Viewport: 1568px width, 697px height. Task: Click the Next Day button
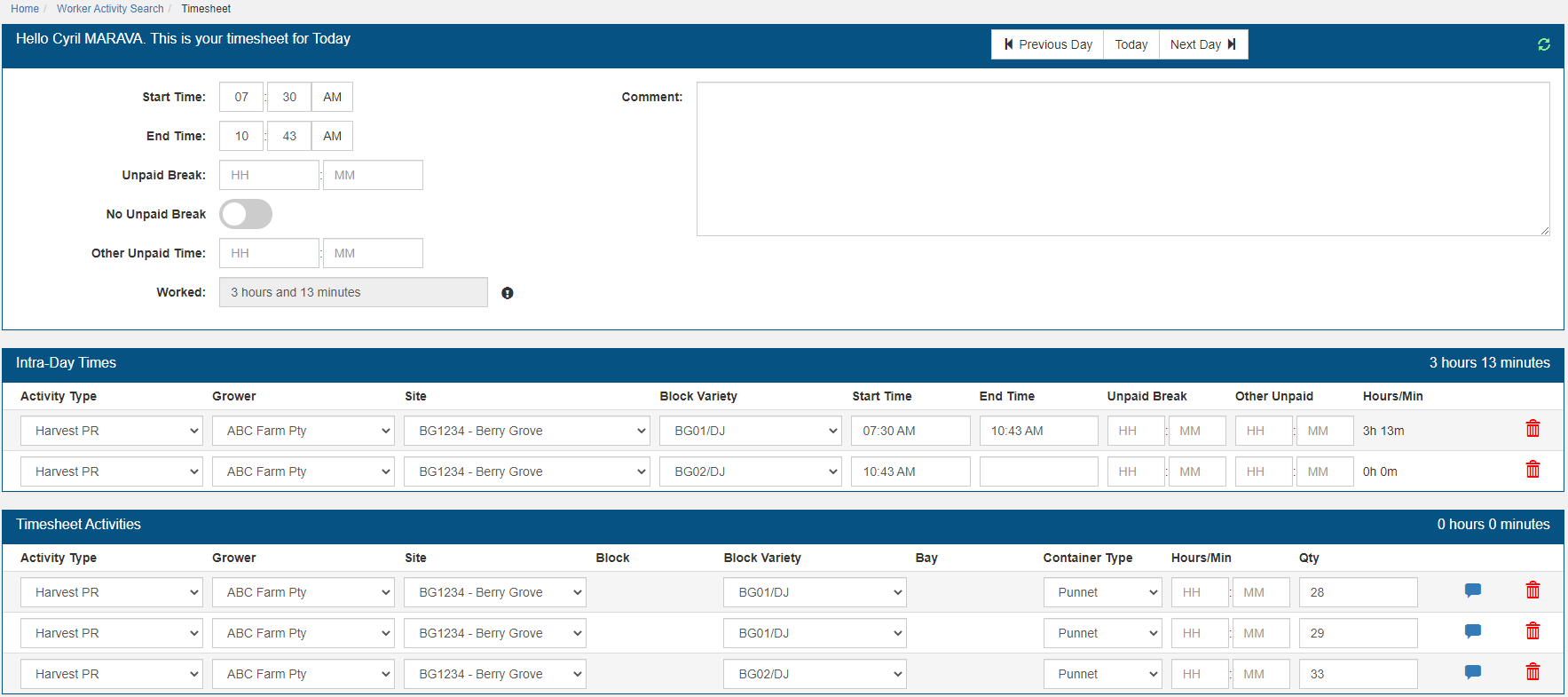click(1202, 44)
